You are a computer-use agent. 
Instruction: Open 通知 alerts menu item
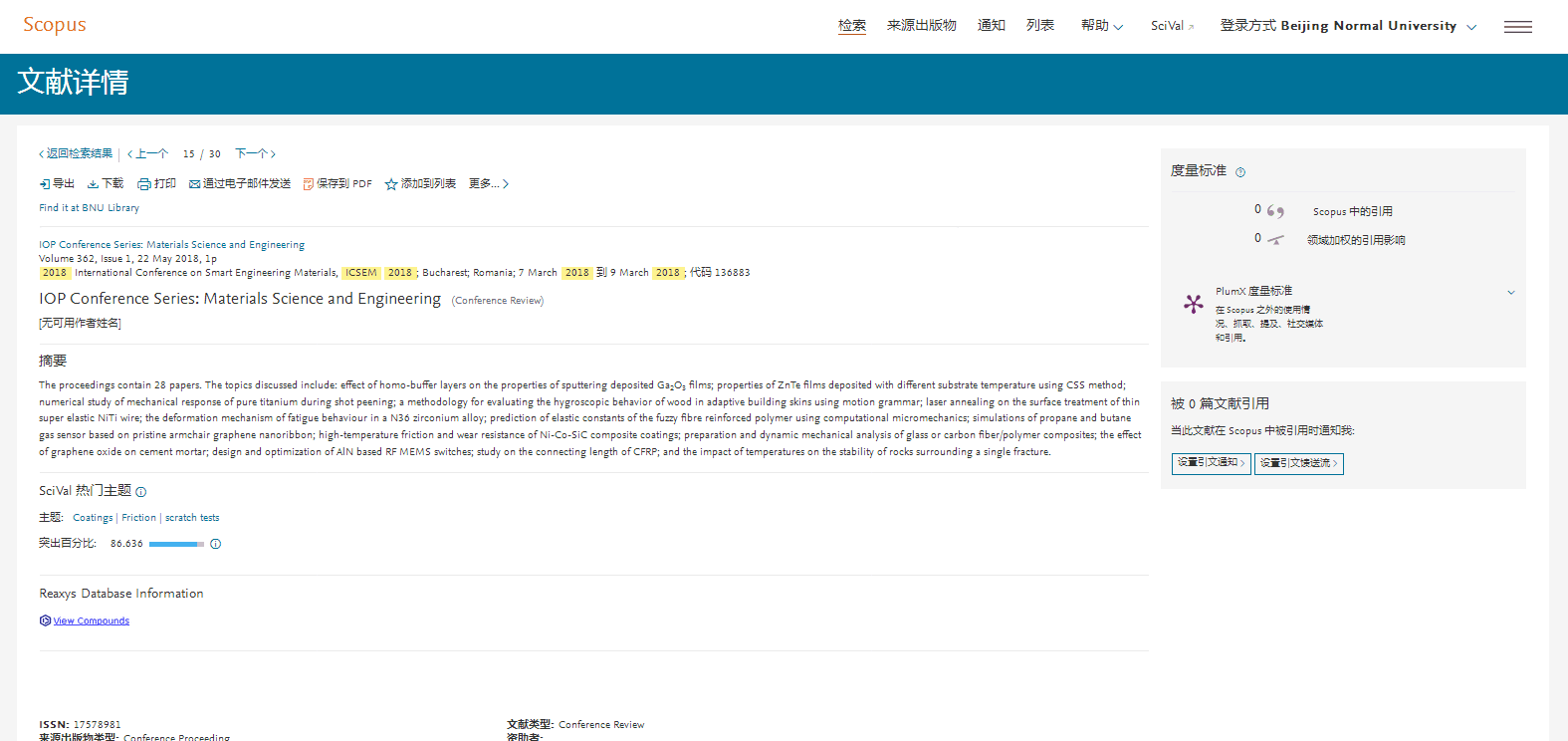pos(992,26)
